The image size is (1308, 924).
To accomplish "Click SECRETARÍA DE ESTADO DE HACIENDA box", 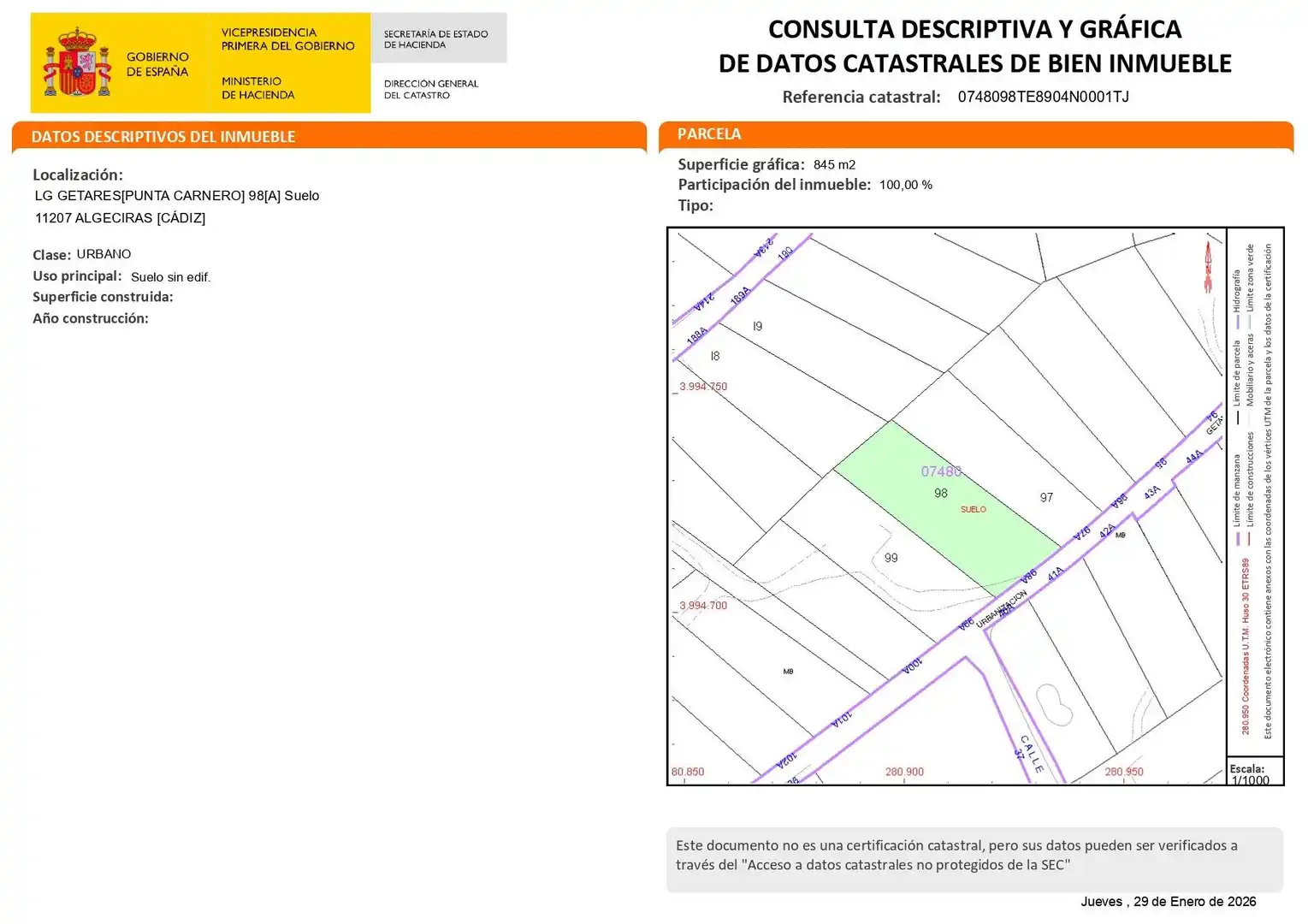I will point(439,38).
